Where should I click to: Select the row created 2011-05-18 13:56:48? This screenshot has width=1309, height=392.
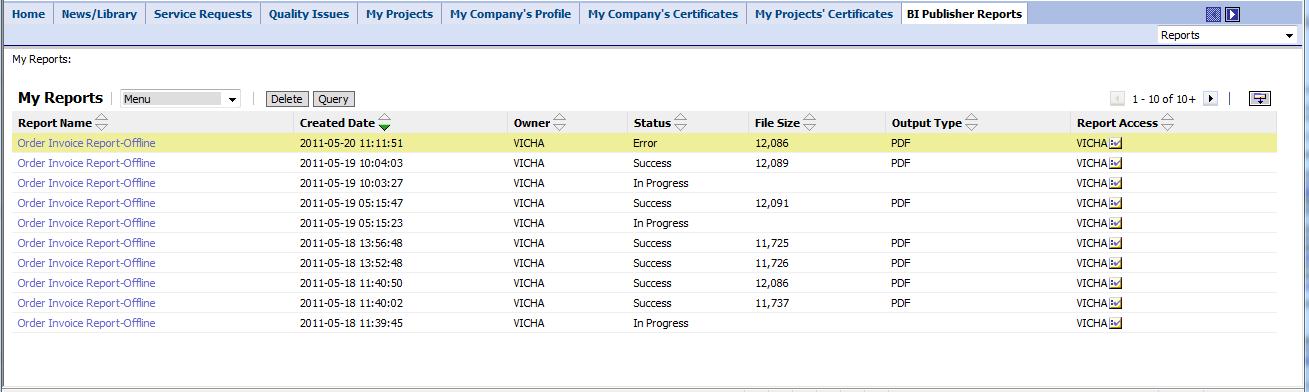click(644, 243)
